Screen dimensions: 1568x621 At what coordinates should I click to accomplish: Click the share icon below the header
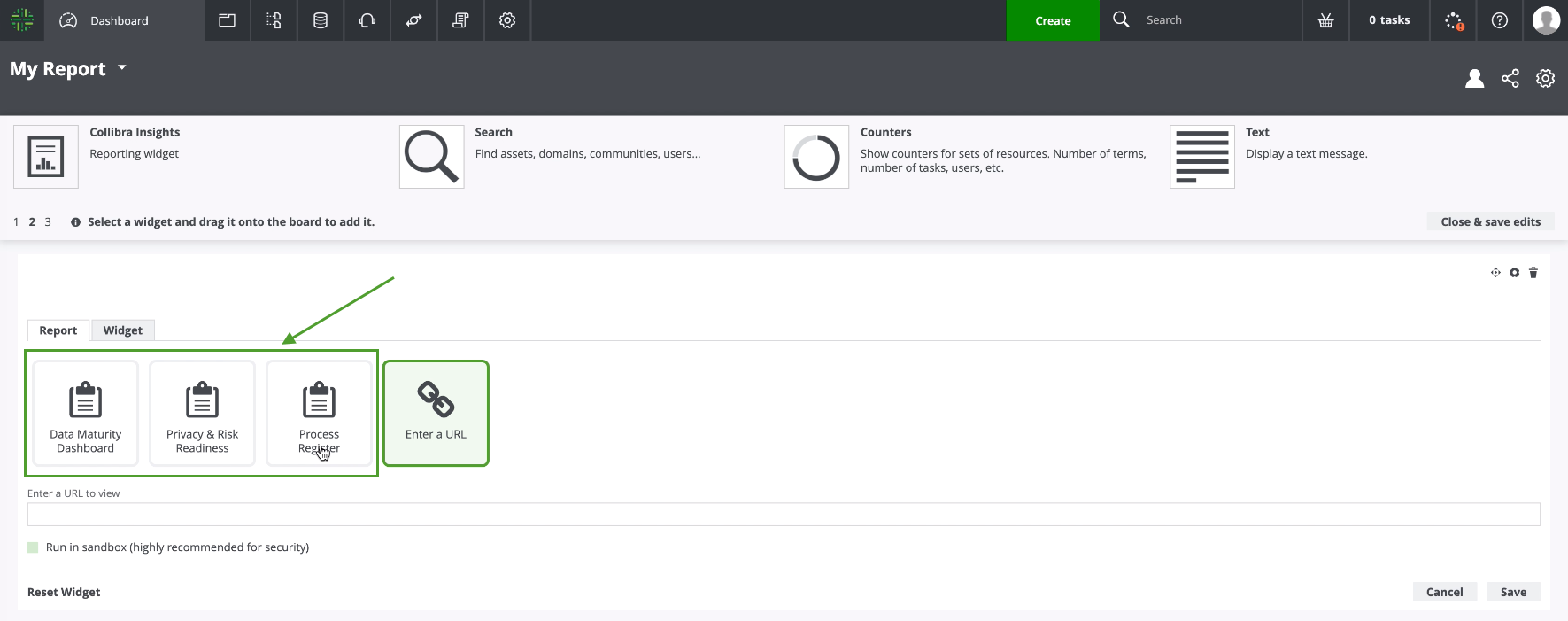click(1510, 79)
